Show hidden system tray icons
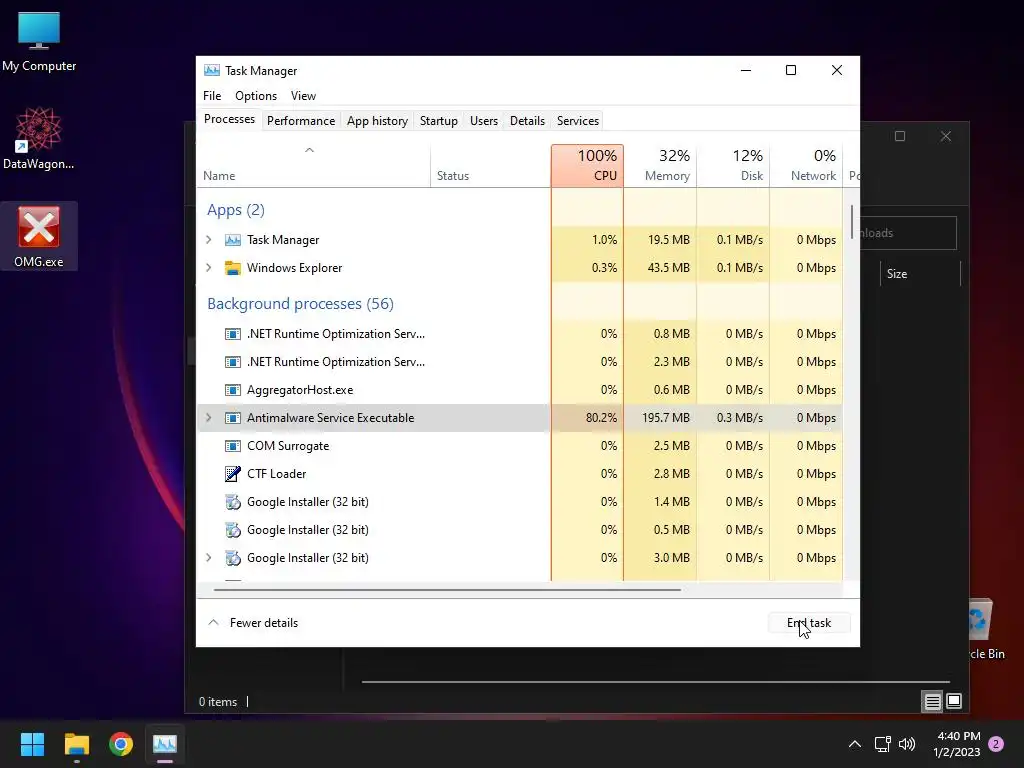This screenshot has height=768, width=1024. click(854, 744)
